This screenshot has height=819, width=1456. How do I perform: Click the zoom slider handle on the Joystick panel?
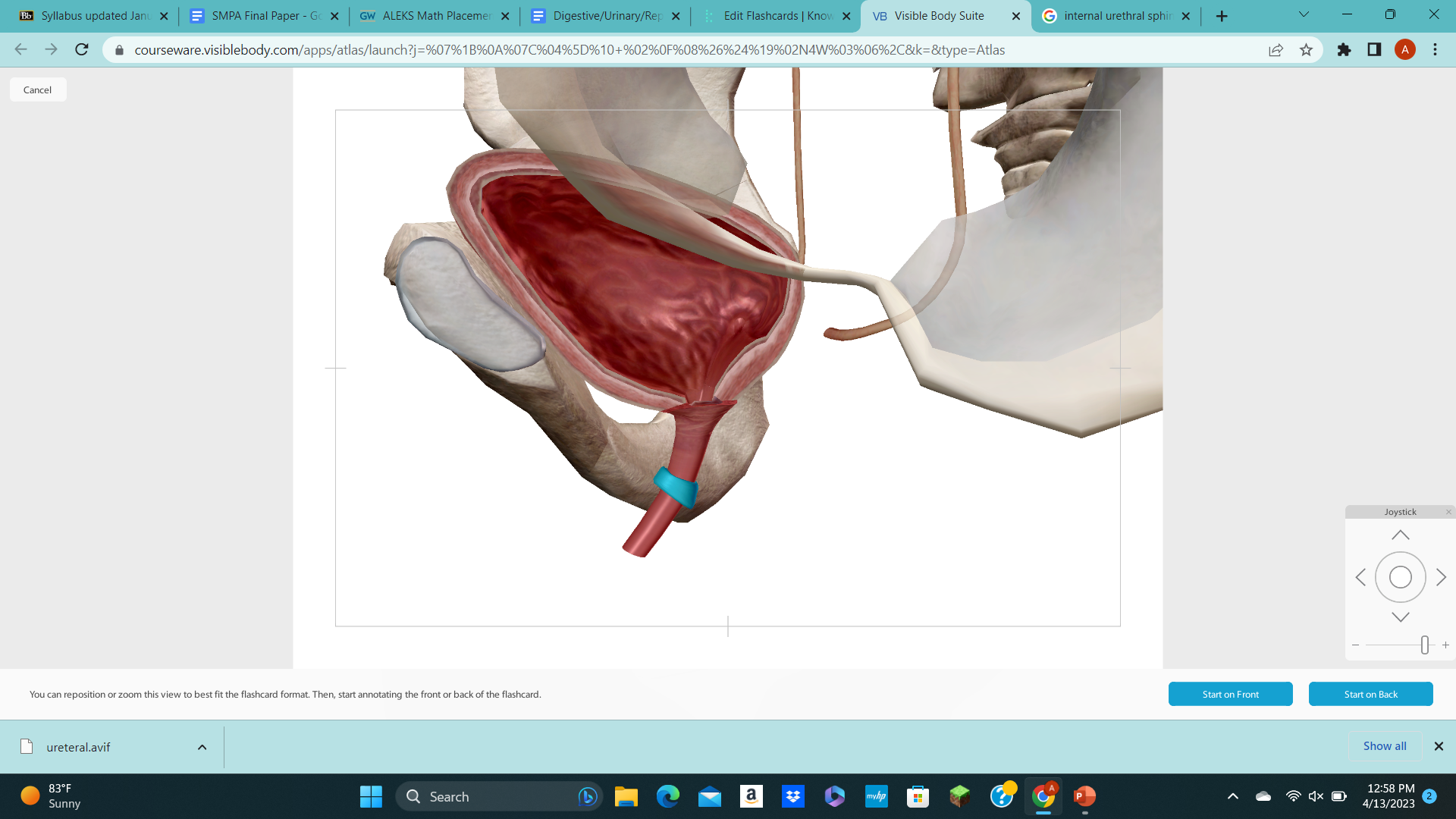coord(1425,645)
